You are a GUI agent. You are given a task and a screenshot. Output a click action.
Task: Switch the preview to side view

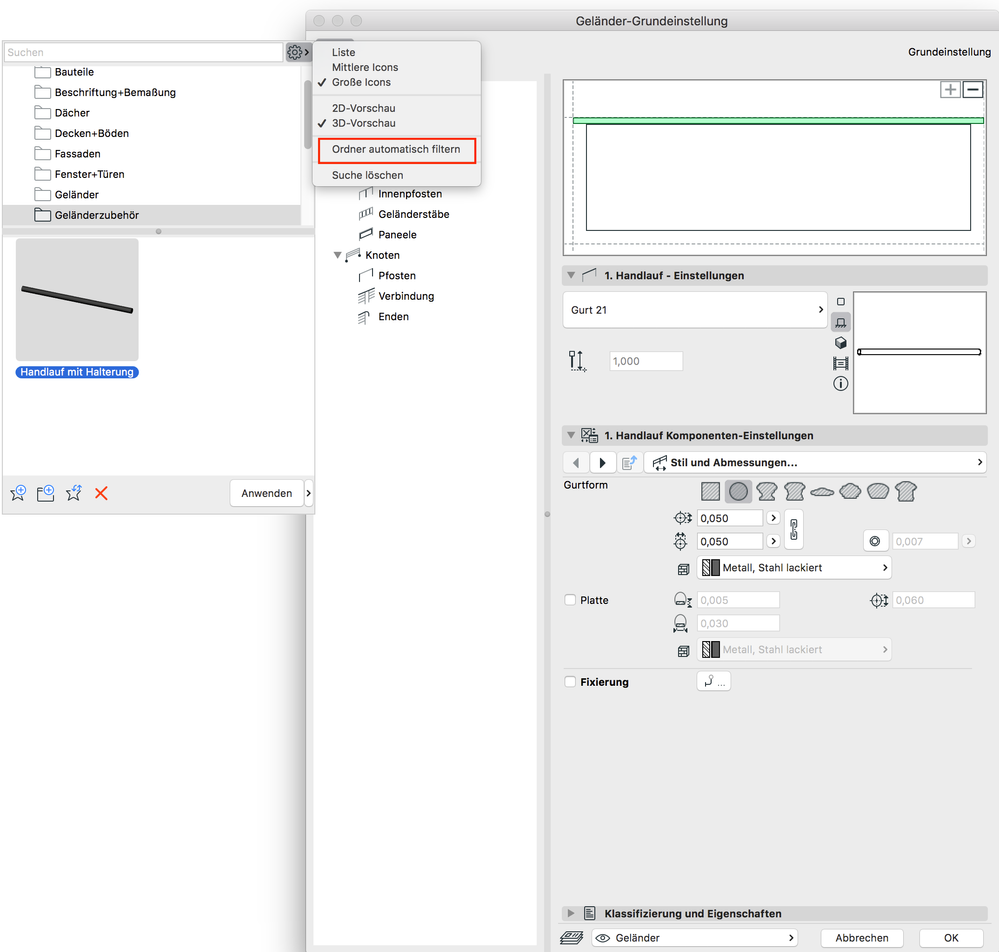tap(841, 322)
